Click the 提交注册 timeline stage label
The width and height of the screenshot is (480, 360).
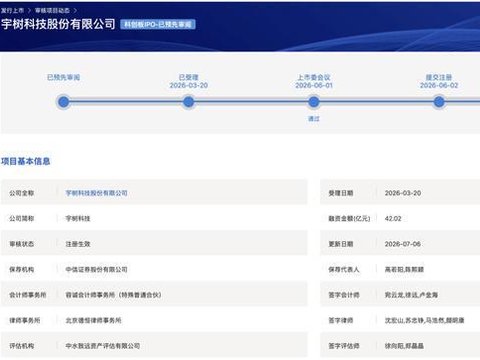439,77
